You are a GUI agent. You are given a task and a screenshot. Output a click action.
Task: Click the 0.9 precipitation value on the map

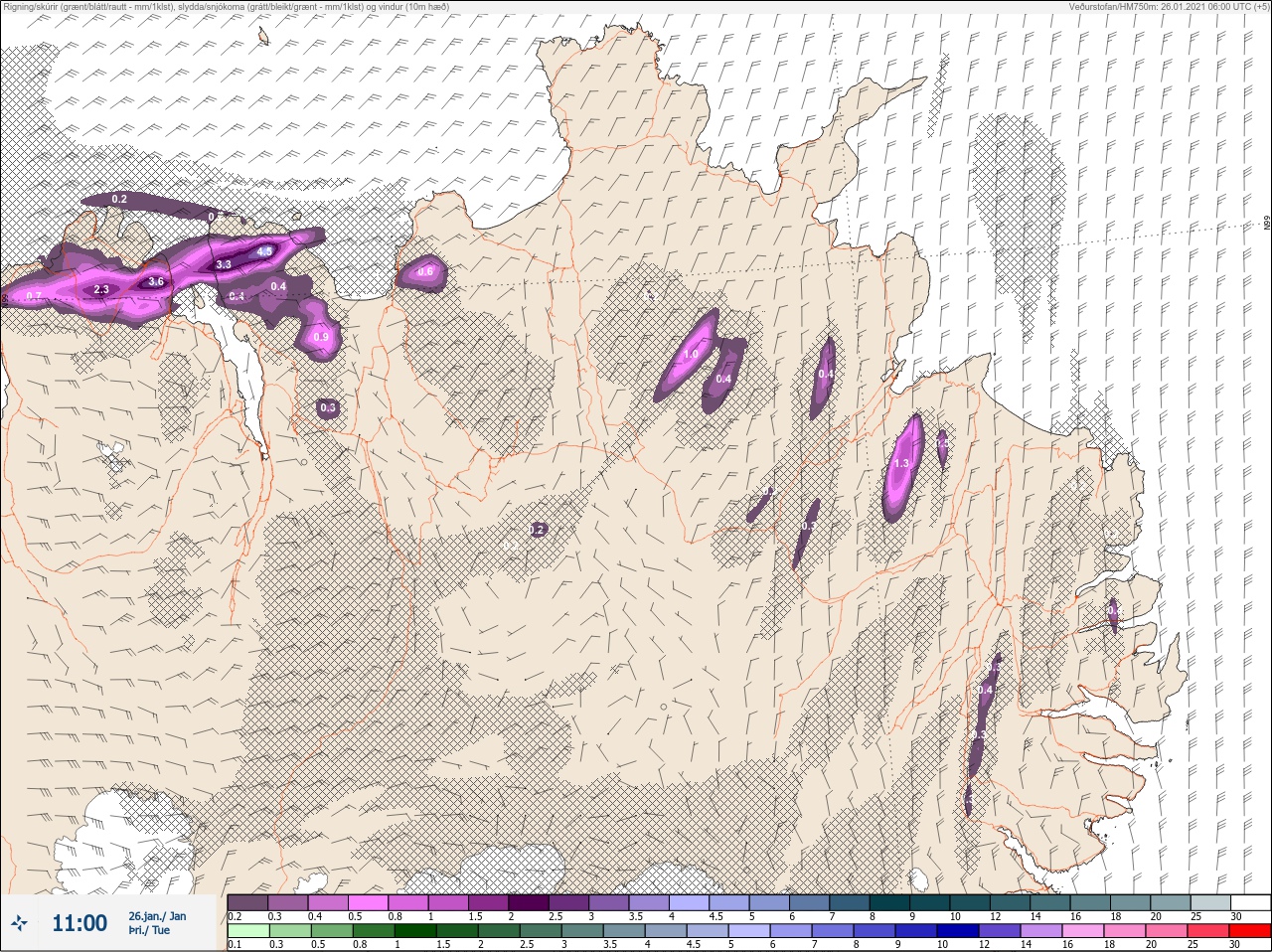point(321,338)
